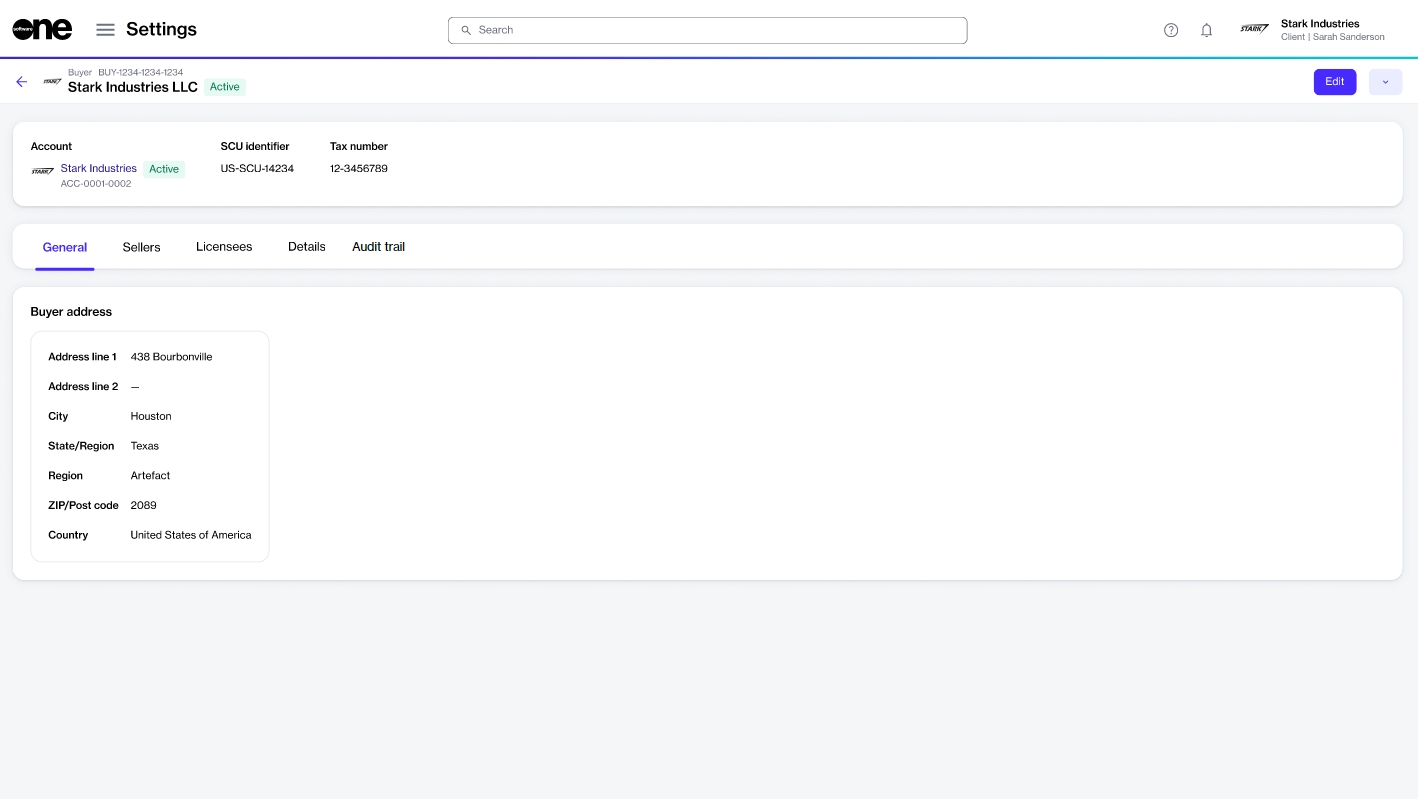Click the Buyer address heading

tap(71, 312)
